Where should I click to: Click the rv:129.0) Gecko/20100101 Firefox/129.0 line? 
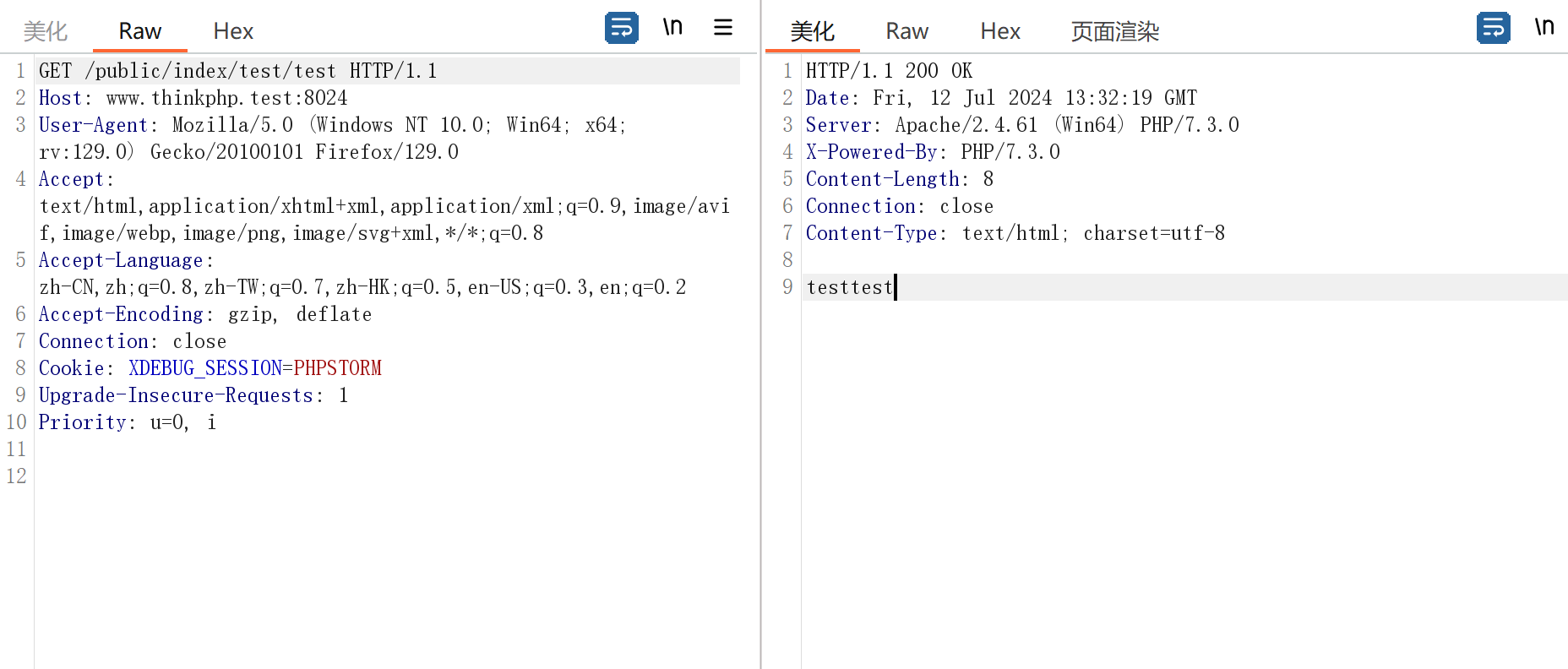(x=249, y=152)
